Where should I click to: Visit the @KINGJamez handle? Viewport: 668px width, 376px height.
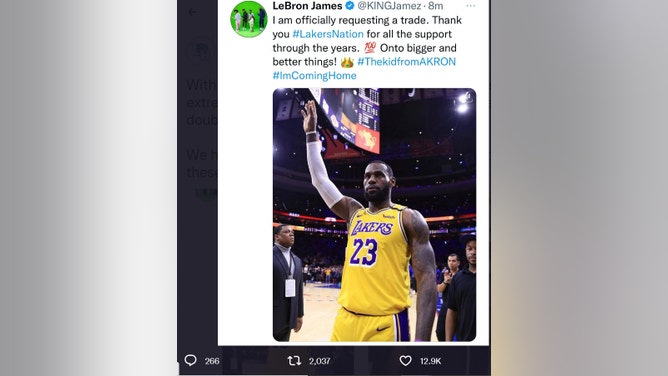pos(389,6)
